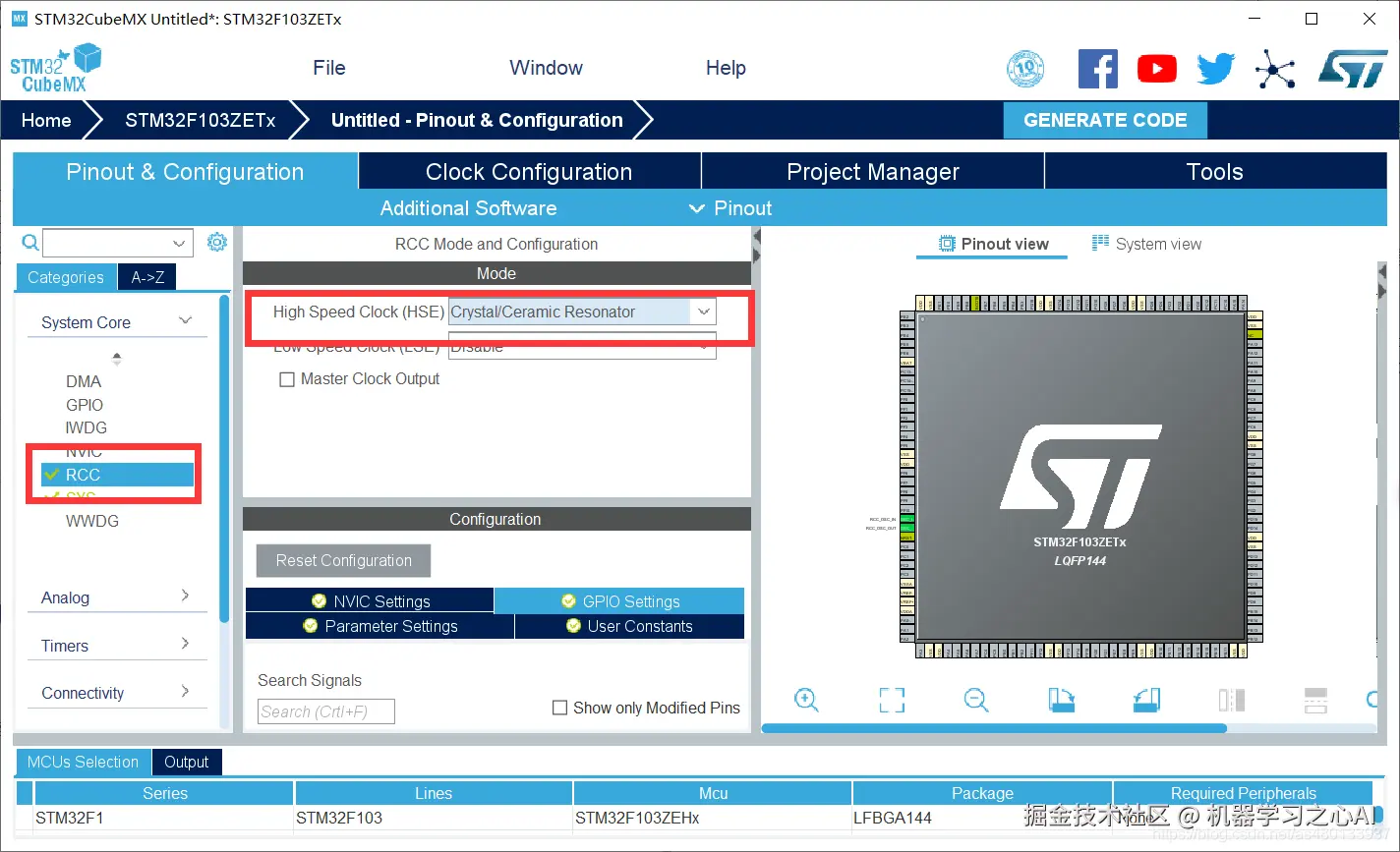Click the horizontal flip view icon
Image resolution: width=1400 pixels, height=852 pixels.
coord(1232,700)
